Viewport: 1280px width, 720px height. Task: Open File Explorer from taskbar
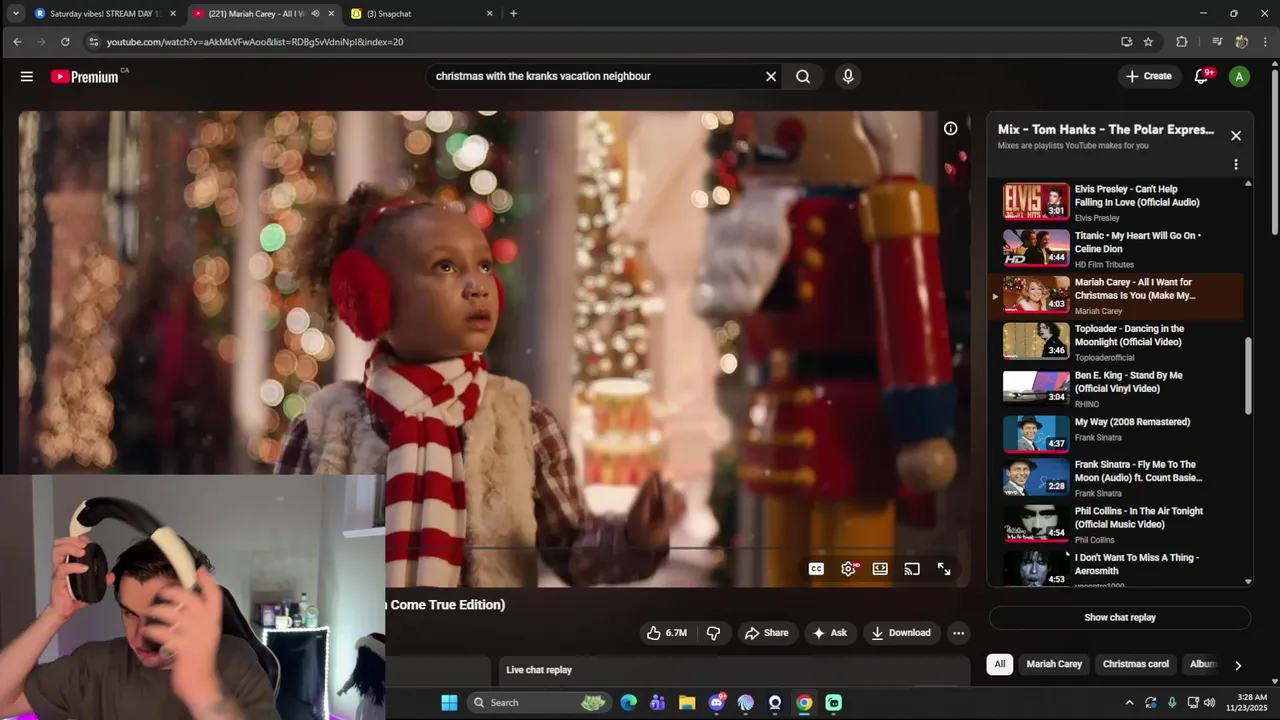click(x=687, y=703)
